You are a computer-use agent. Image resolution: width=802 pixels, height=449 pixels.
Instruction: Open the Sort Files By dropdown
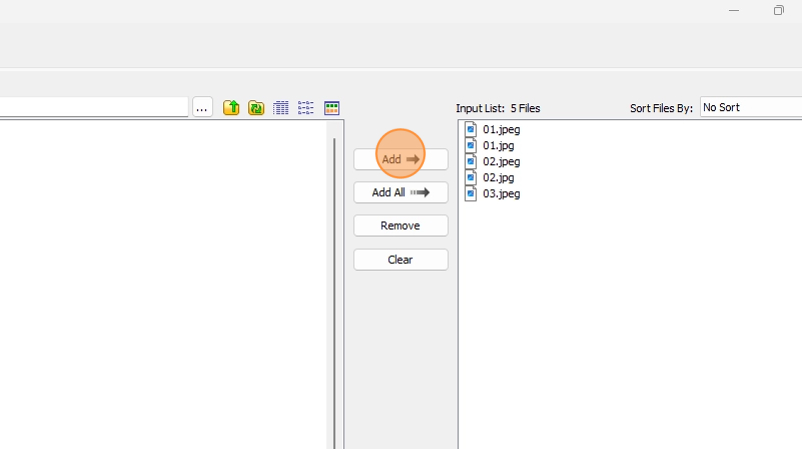pos(750,107)
